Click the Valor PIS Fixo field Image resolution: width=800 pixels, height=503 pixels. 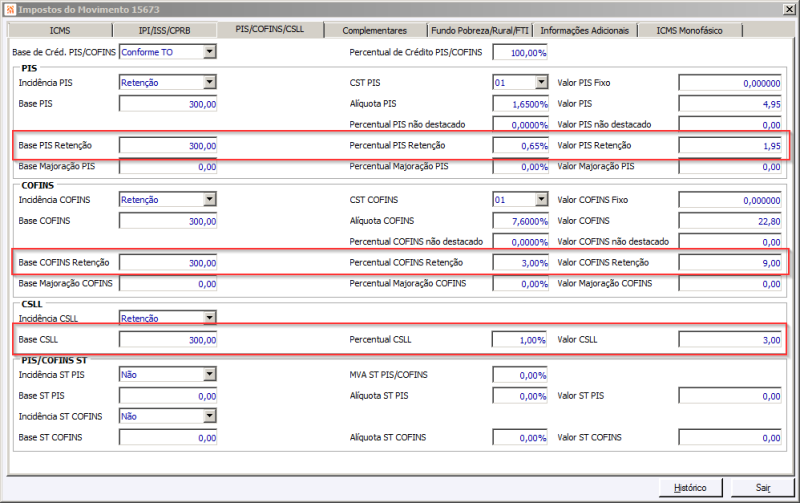730,83
